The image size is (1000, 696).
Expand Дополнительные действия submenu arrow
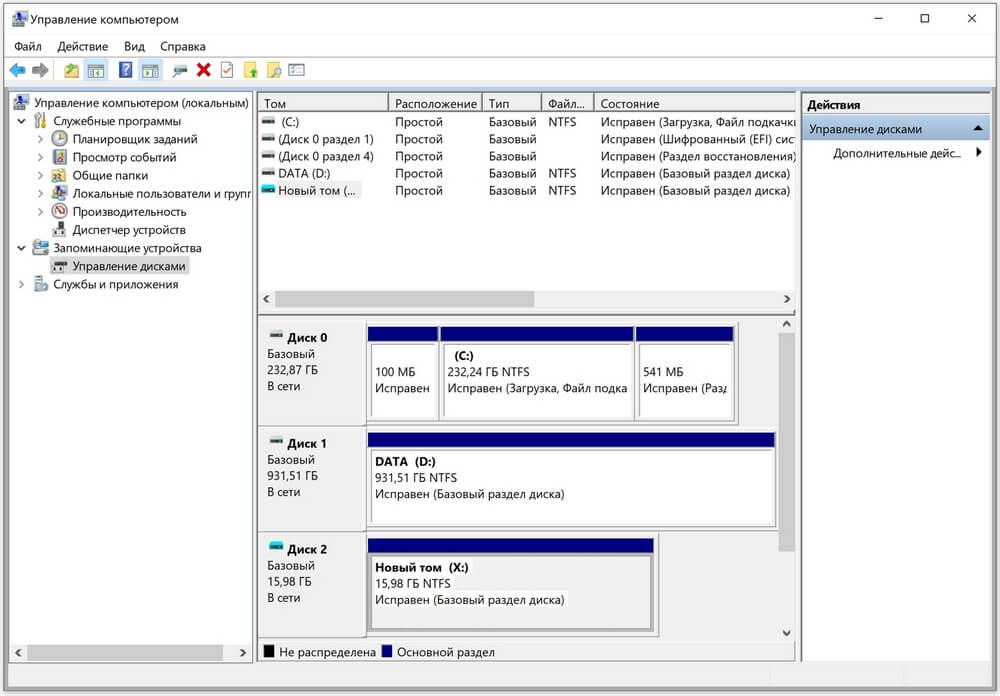pyautogui.click(x=979, y=153)
